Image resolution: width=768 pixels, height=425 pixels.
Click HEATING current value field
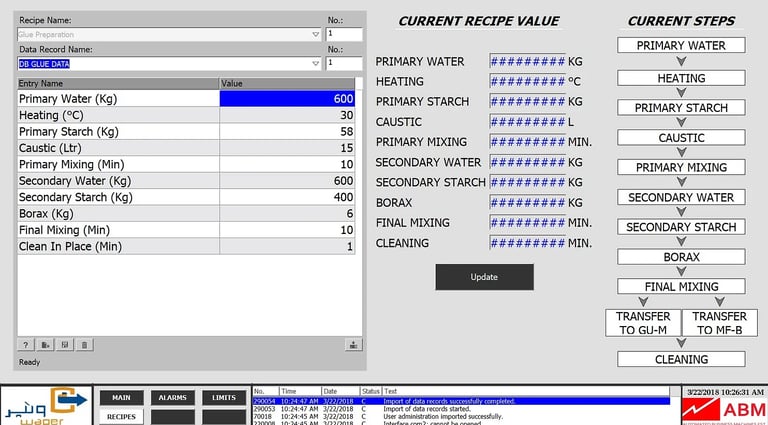pyautogui.click(x=528, y=82)
